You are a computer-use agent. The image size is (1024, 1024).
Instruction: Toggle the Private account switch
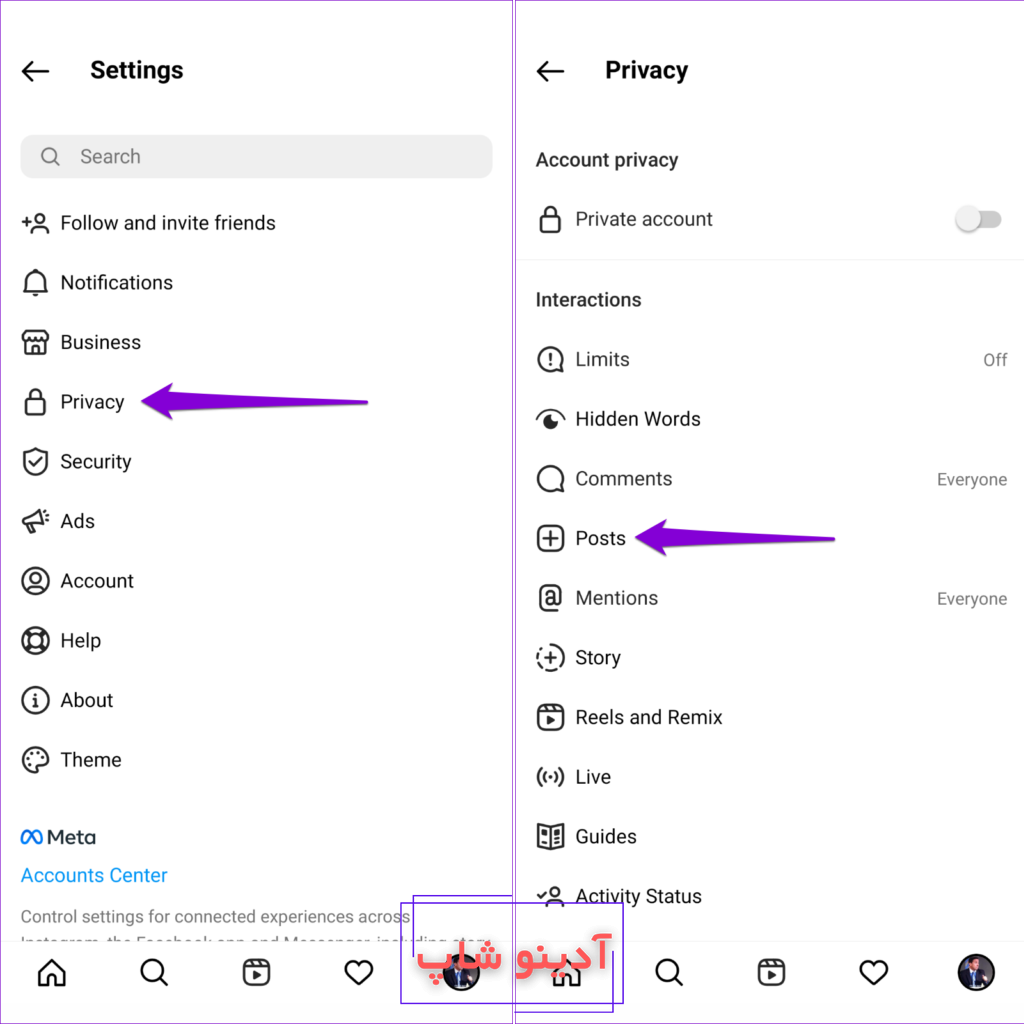tap(978, 219)
